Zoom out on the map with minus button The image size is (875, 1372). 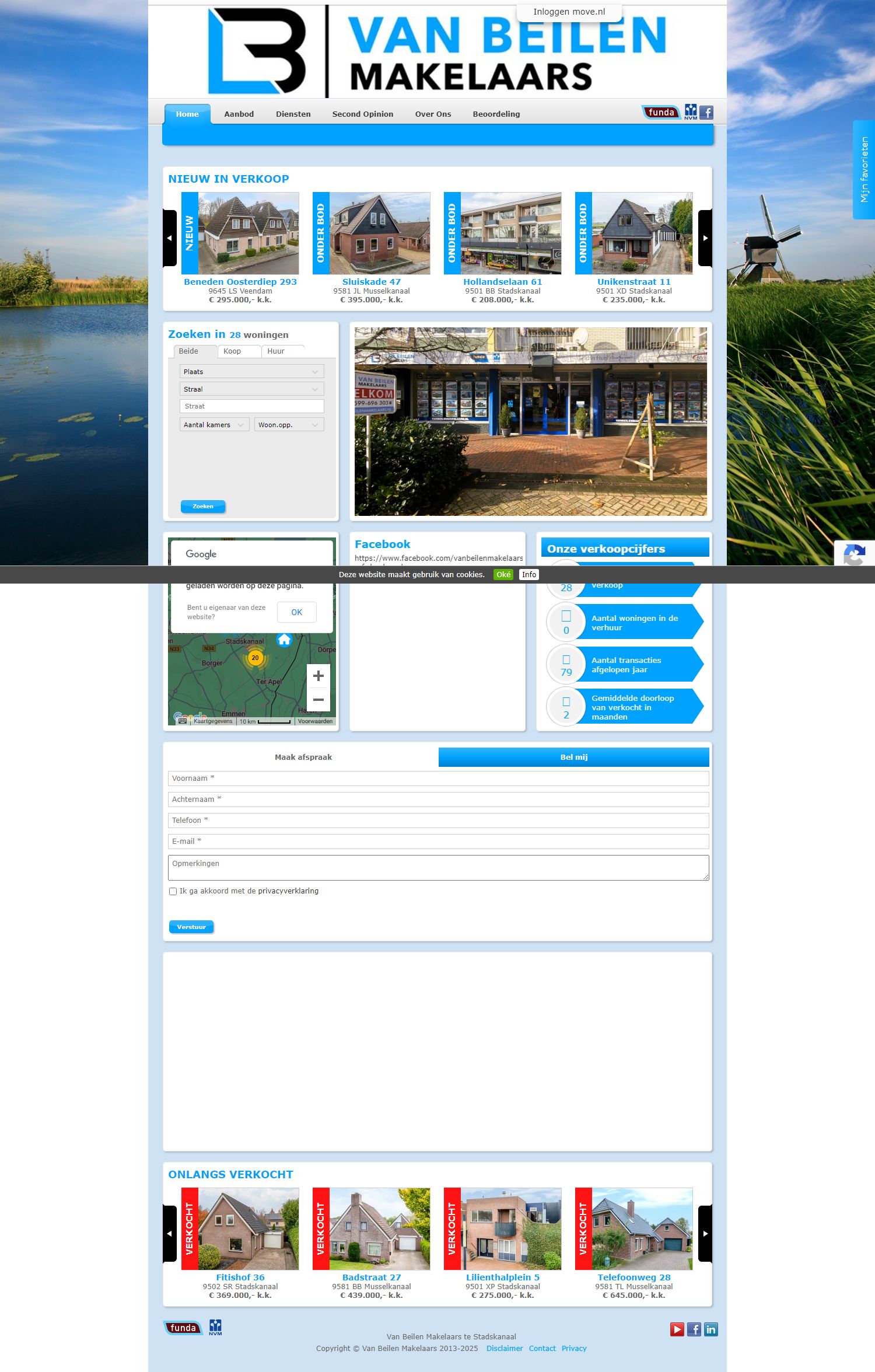point(318,699)
